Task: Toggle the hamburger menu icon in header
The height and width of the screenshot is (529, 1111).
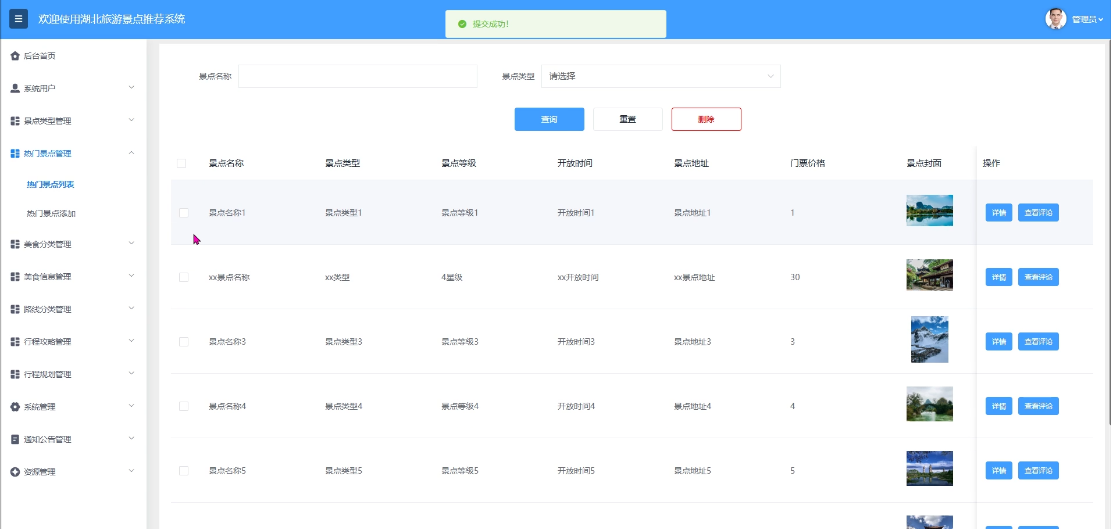Action: click(18, 19)
